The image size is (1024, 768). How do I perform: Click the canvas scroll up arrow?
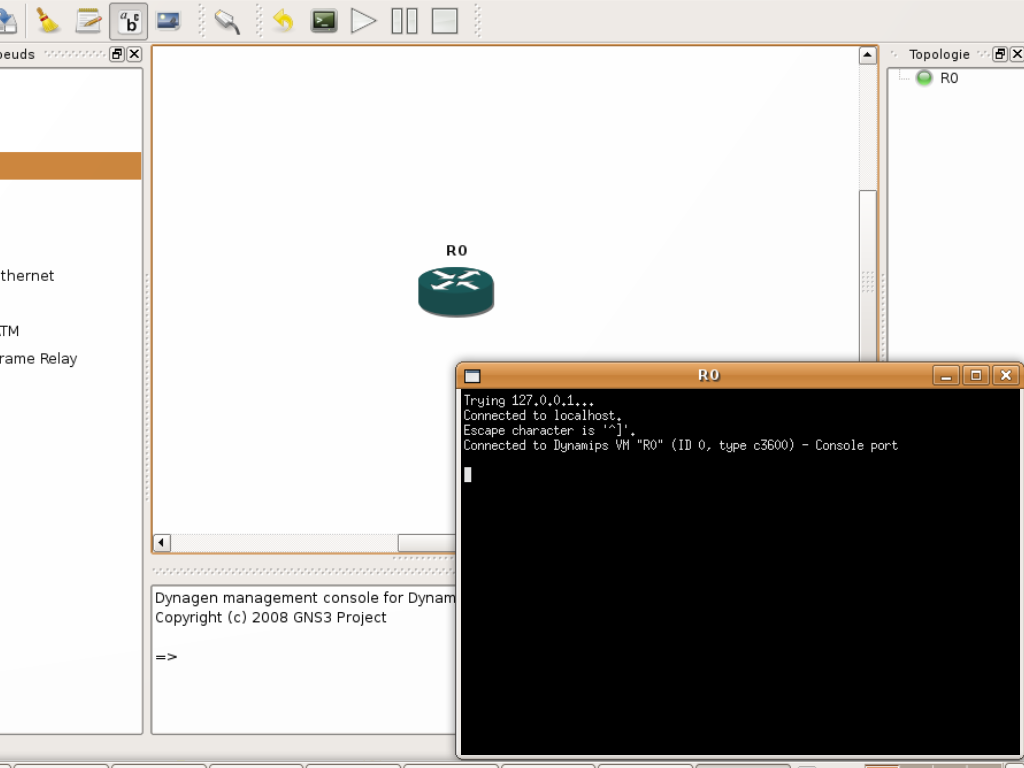click(867, 55)
